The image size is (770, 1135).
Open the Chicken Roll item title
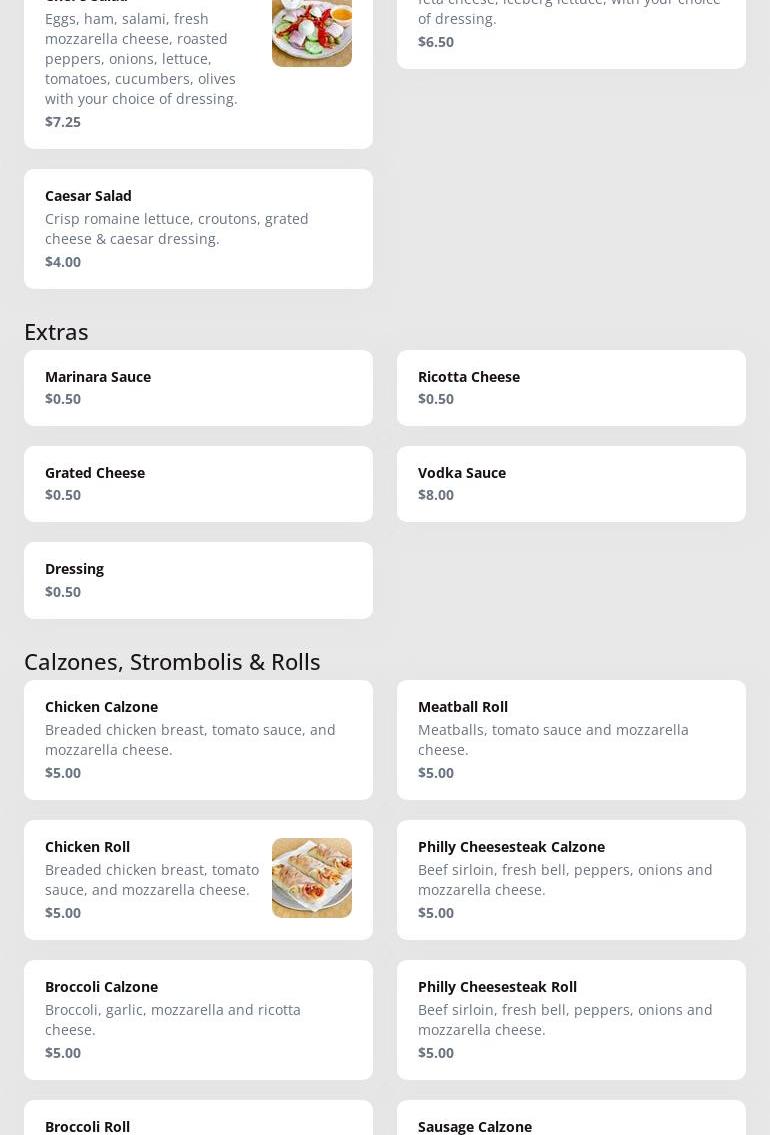(x=87, y=846)
